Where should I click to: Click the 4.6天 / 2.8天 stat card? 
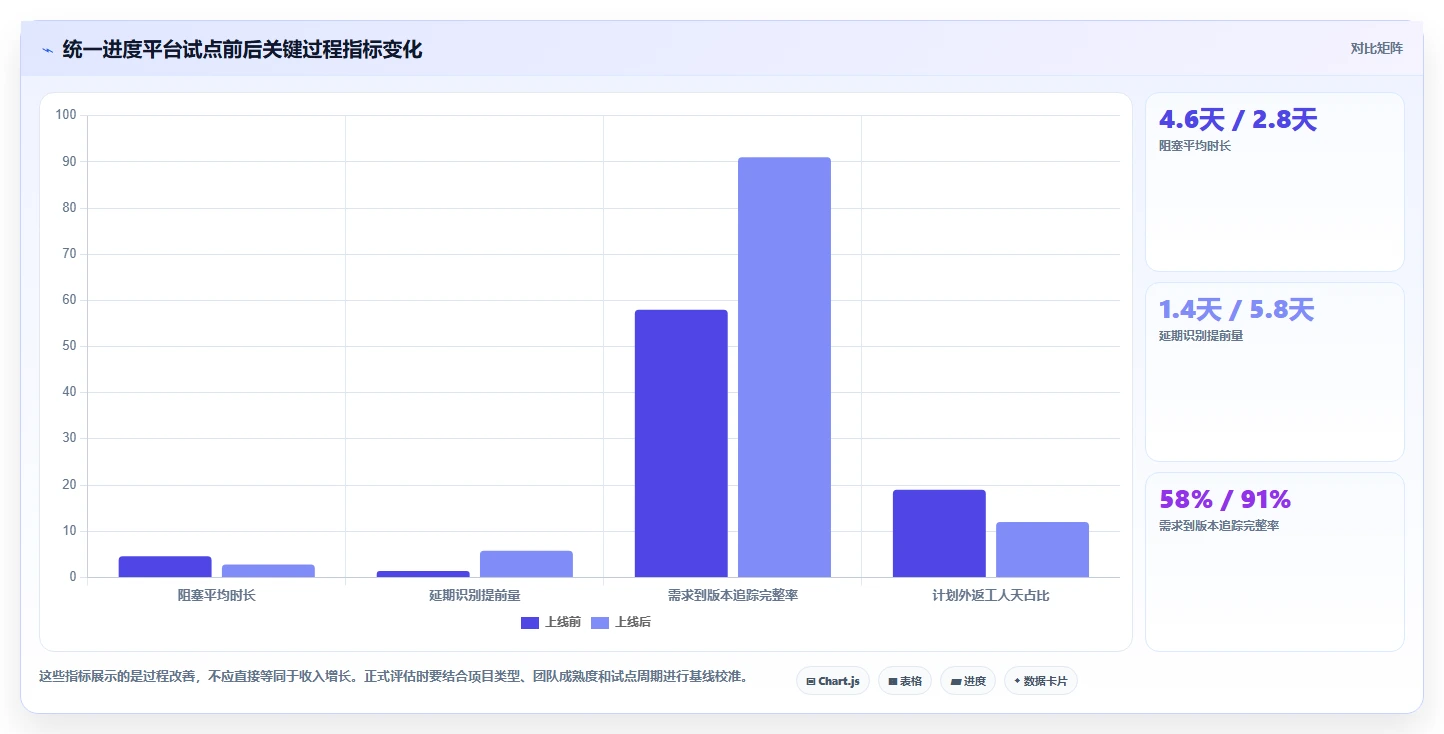coord(1275,182)
